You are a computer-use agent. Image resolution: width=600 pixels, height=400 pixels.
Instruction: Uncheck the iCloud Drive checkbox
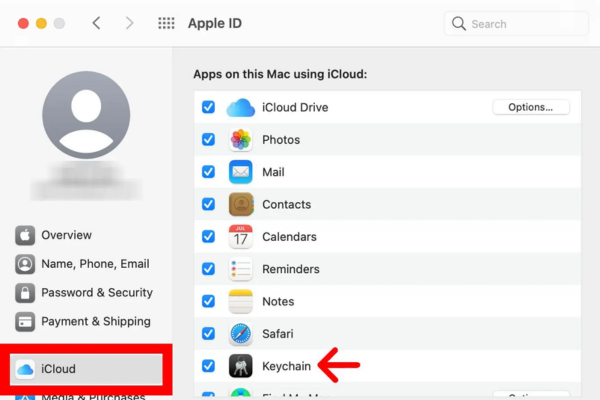(208, 107)
